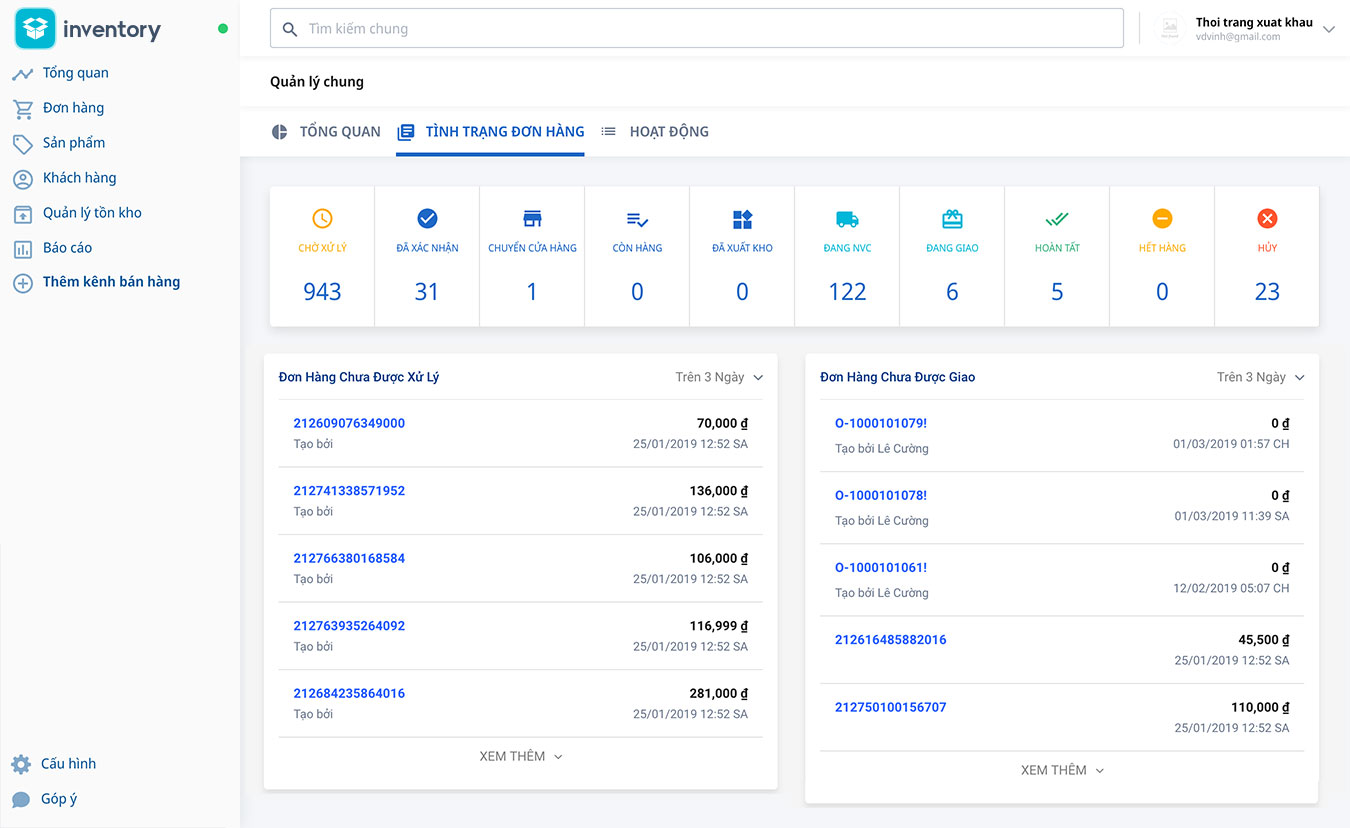Image resolution: width=1350 pixels, height=828 pixels.
Task: Open order 212616485882016
Action: pyautogui.click(x=891, y=640)
